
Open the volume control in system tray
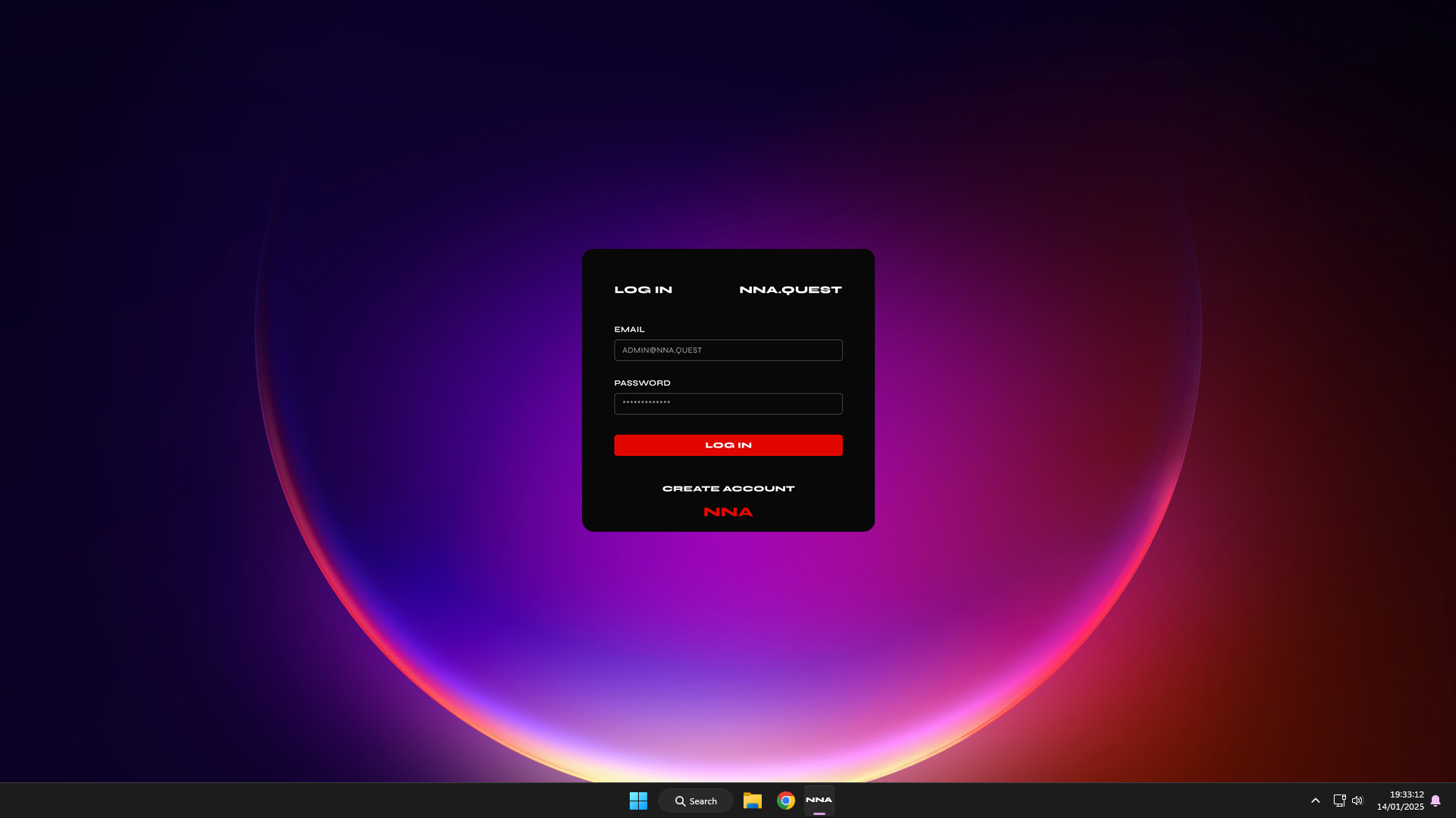coord(1357,801)
